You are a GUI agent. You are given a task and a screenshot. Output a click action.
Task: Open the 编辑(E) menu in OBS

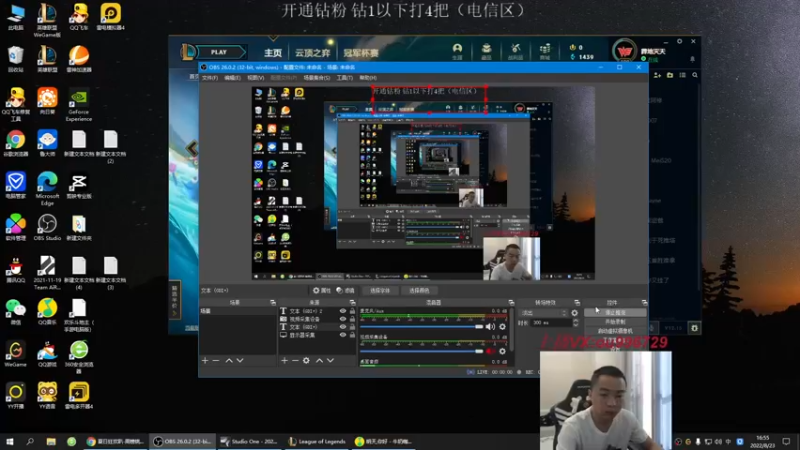(x=232, y=78)
